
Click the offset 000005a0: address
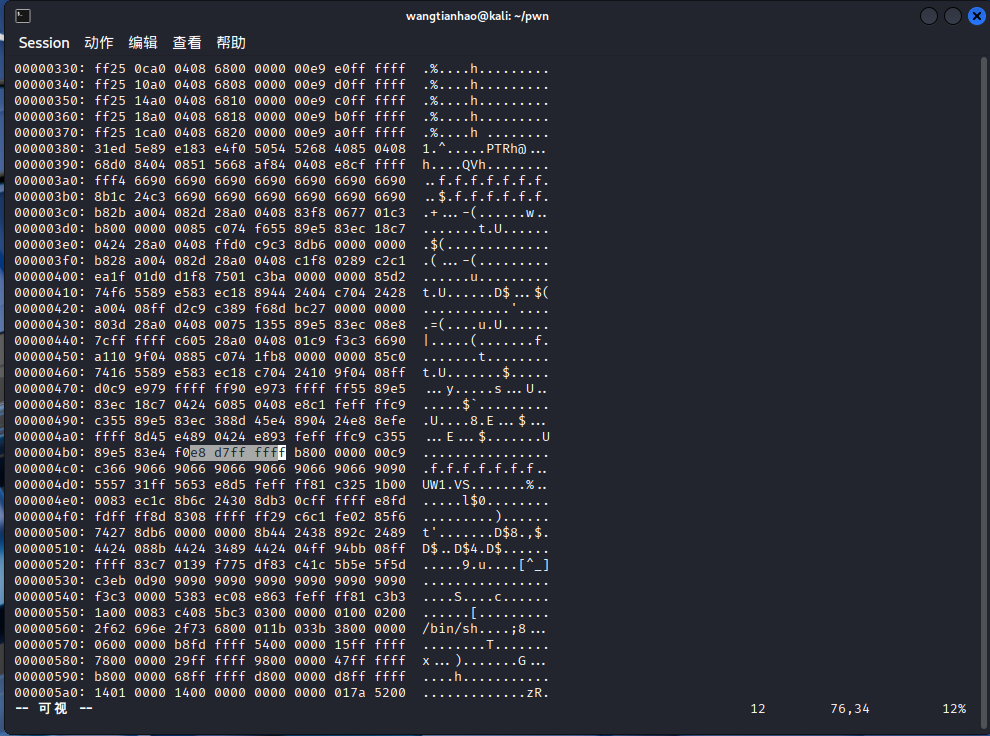coord(50,692)
